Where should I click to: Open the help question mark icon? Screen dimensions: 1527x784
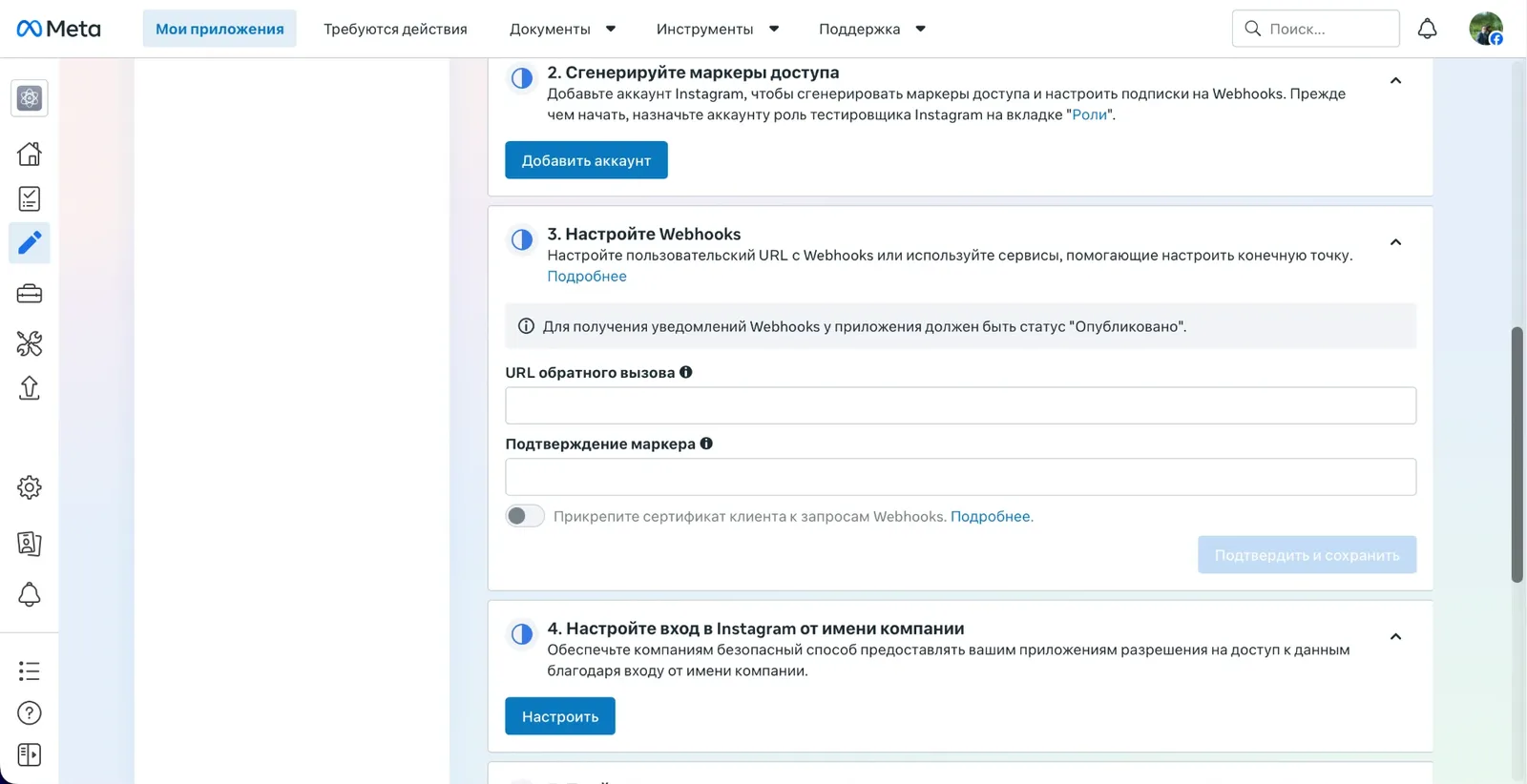coord(30,713)
